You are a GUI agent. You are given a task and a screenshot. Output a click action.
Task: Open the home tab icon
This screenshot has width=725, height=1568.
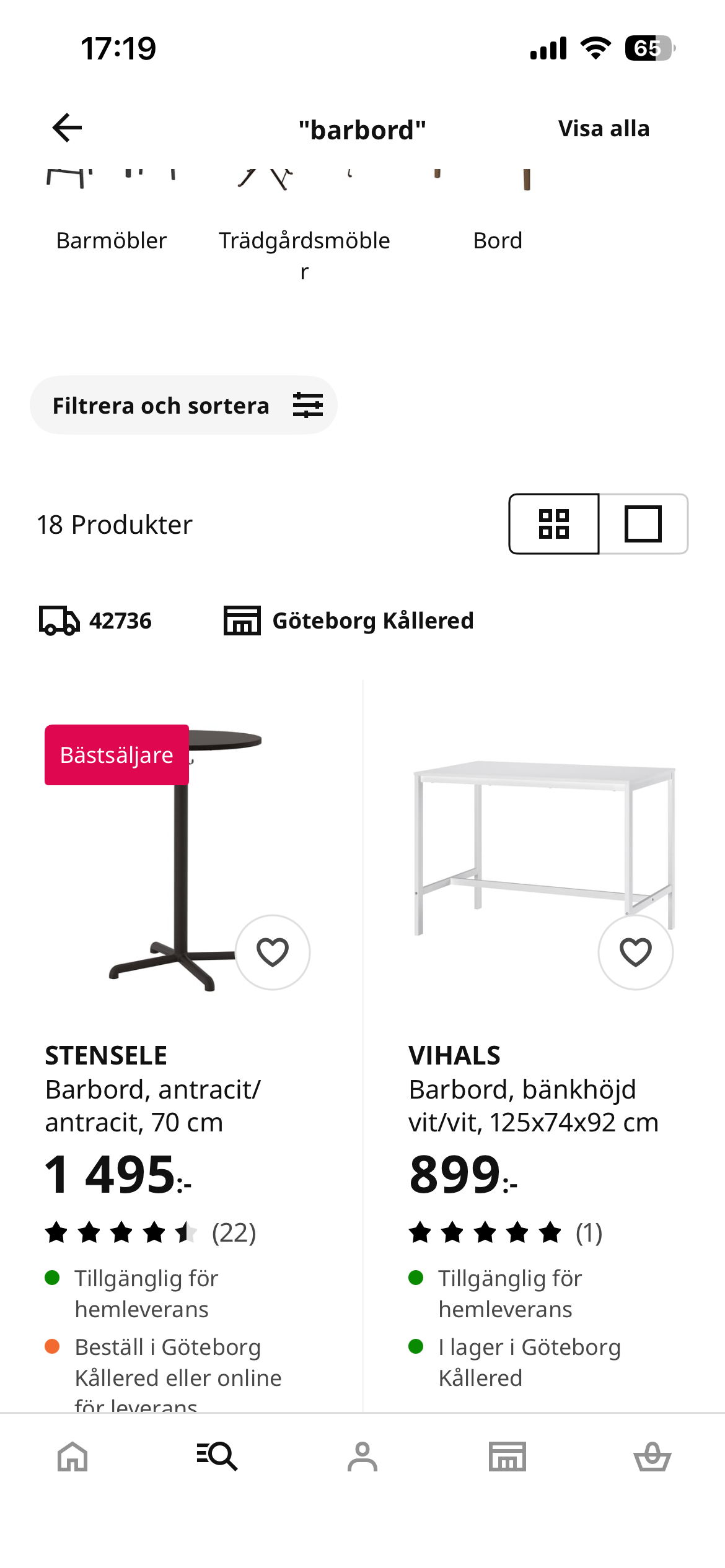point(72,1457)
